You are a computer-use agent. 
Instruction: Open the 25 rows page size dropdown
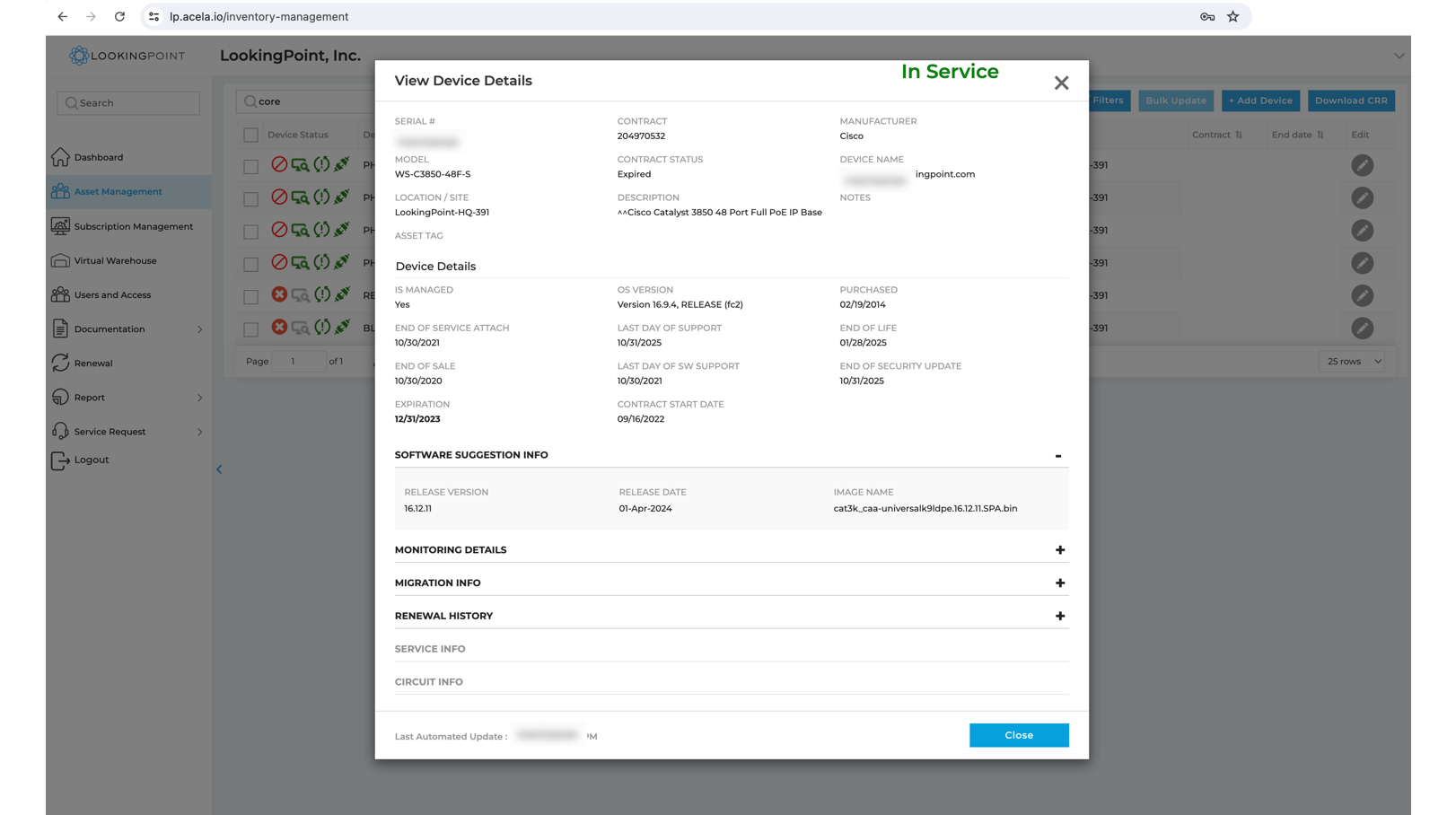point(1353,362)
